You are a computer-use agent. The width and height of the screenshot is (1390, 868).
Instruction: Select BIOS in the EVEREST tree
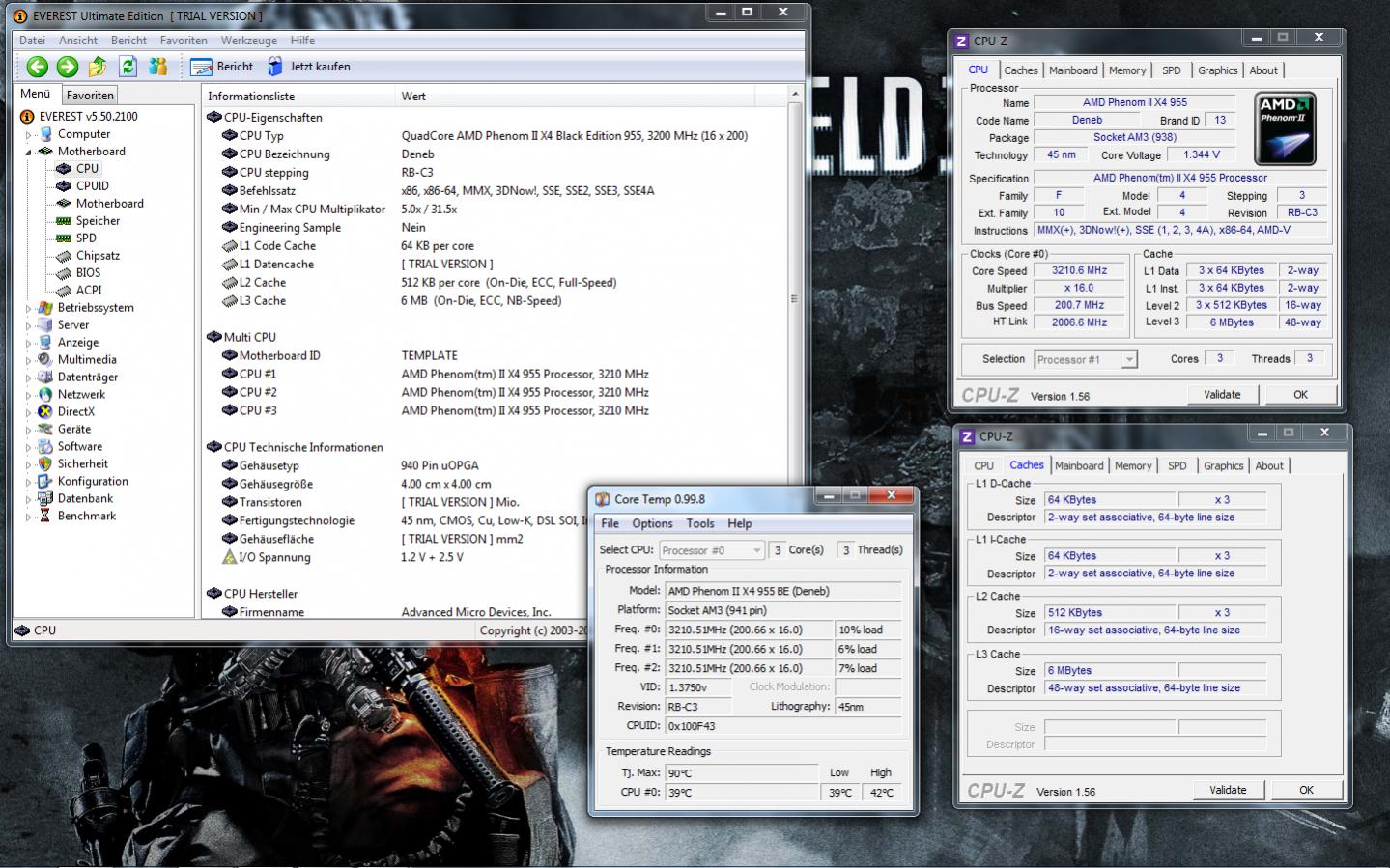88,272
